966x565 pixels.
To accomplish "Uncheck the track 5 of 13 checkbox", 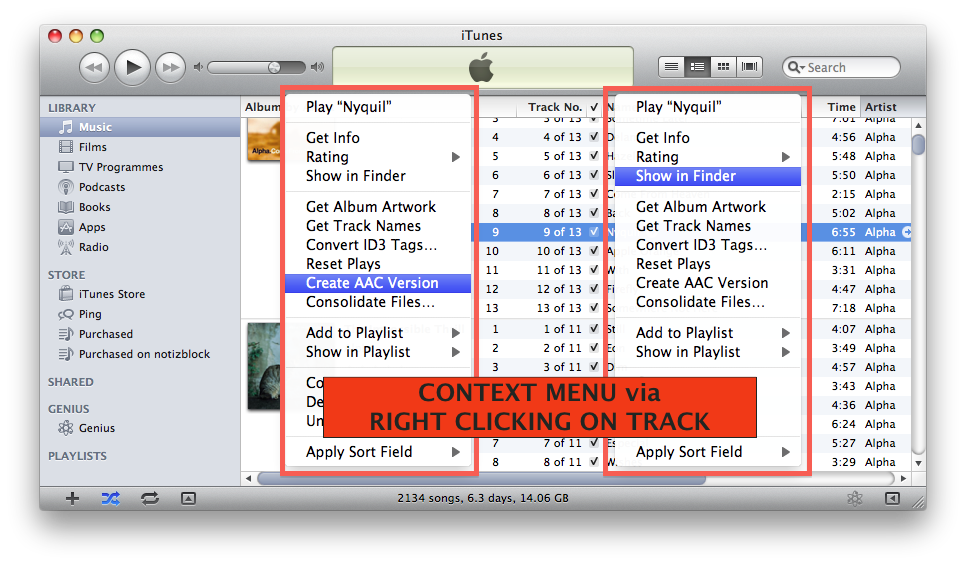I will 594,156.
